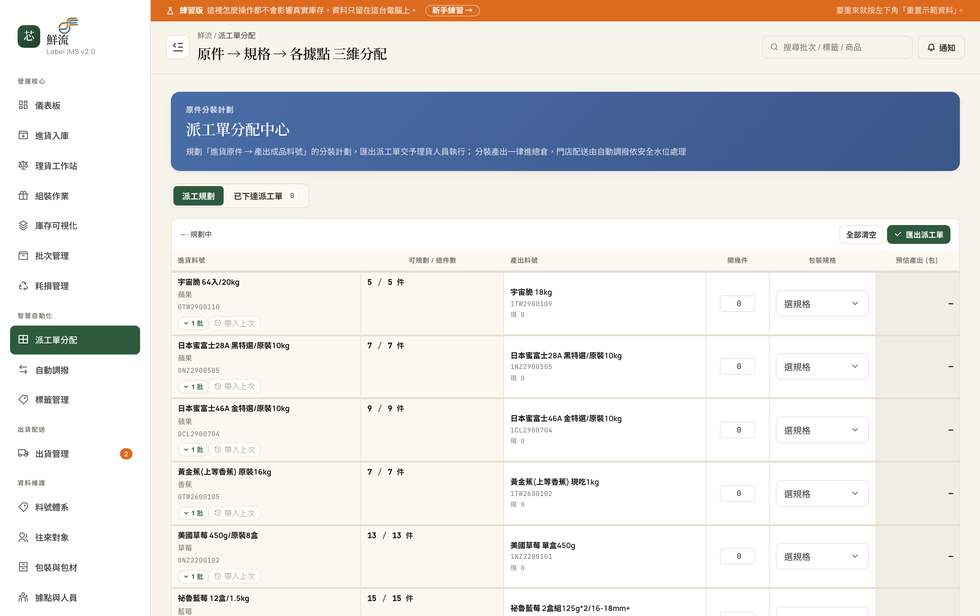Click the 組裝作業 gift box icon

[23, 196]
